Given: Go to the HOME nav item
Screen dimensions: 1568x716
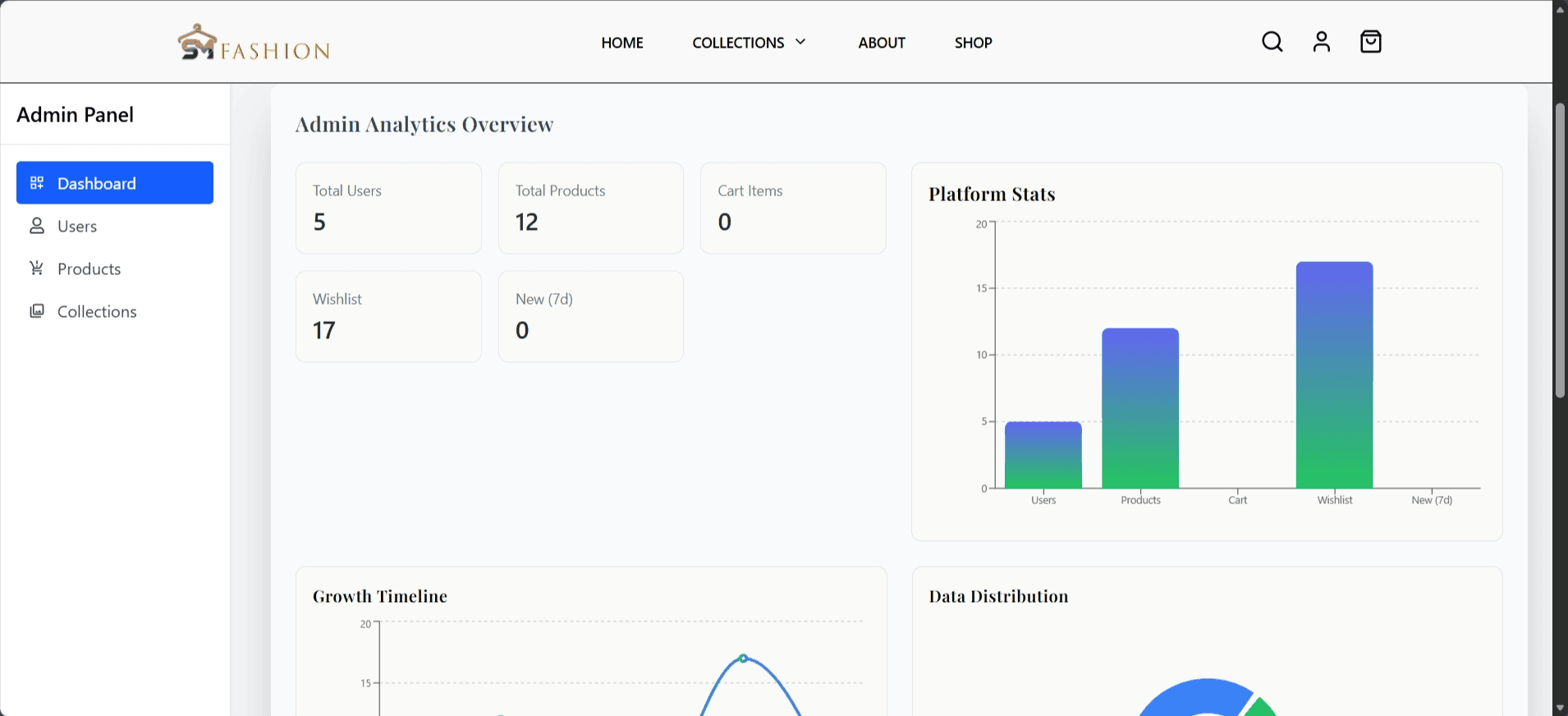Looking at the screenshot, I should pos(622,43).
